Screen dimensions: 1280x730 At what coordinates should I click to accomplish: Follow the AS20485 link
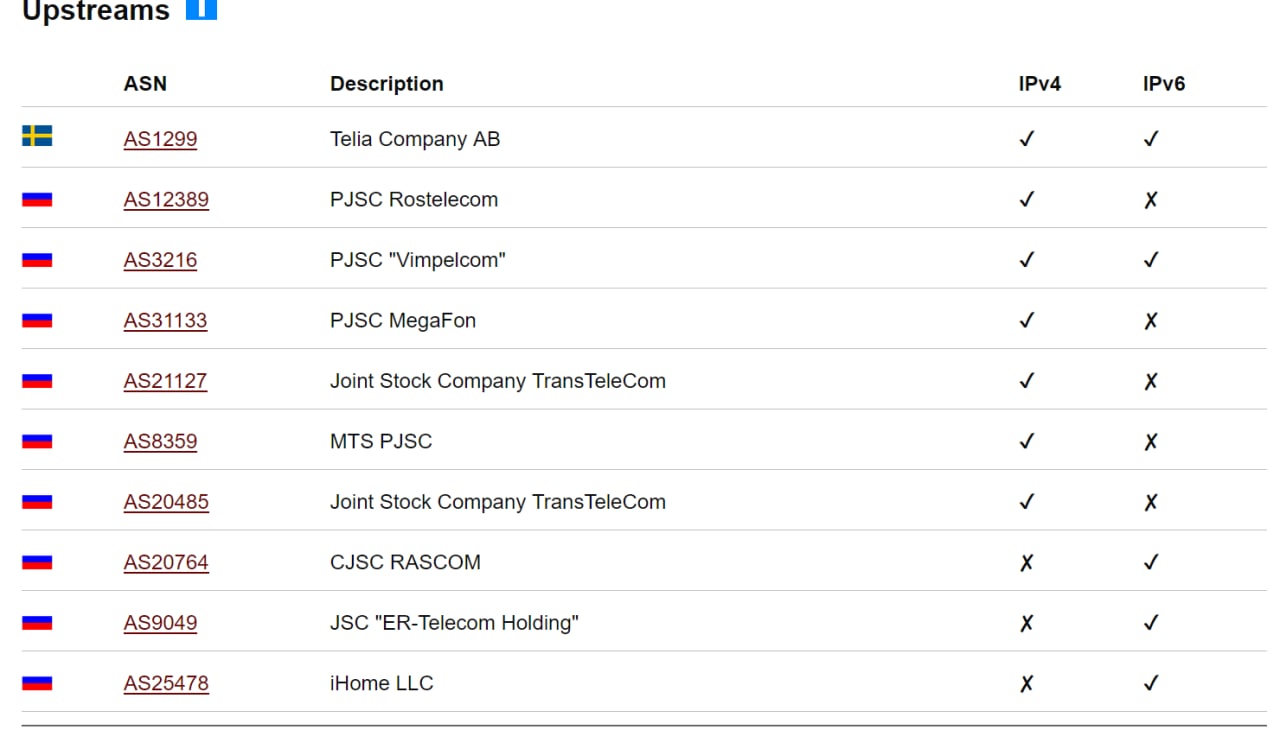pyautogui.click(x=166, y=502)
